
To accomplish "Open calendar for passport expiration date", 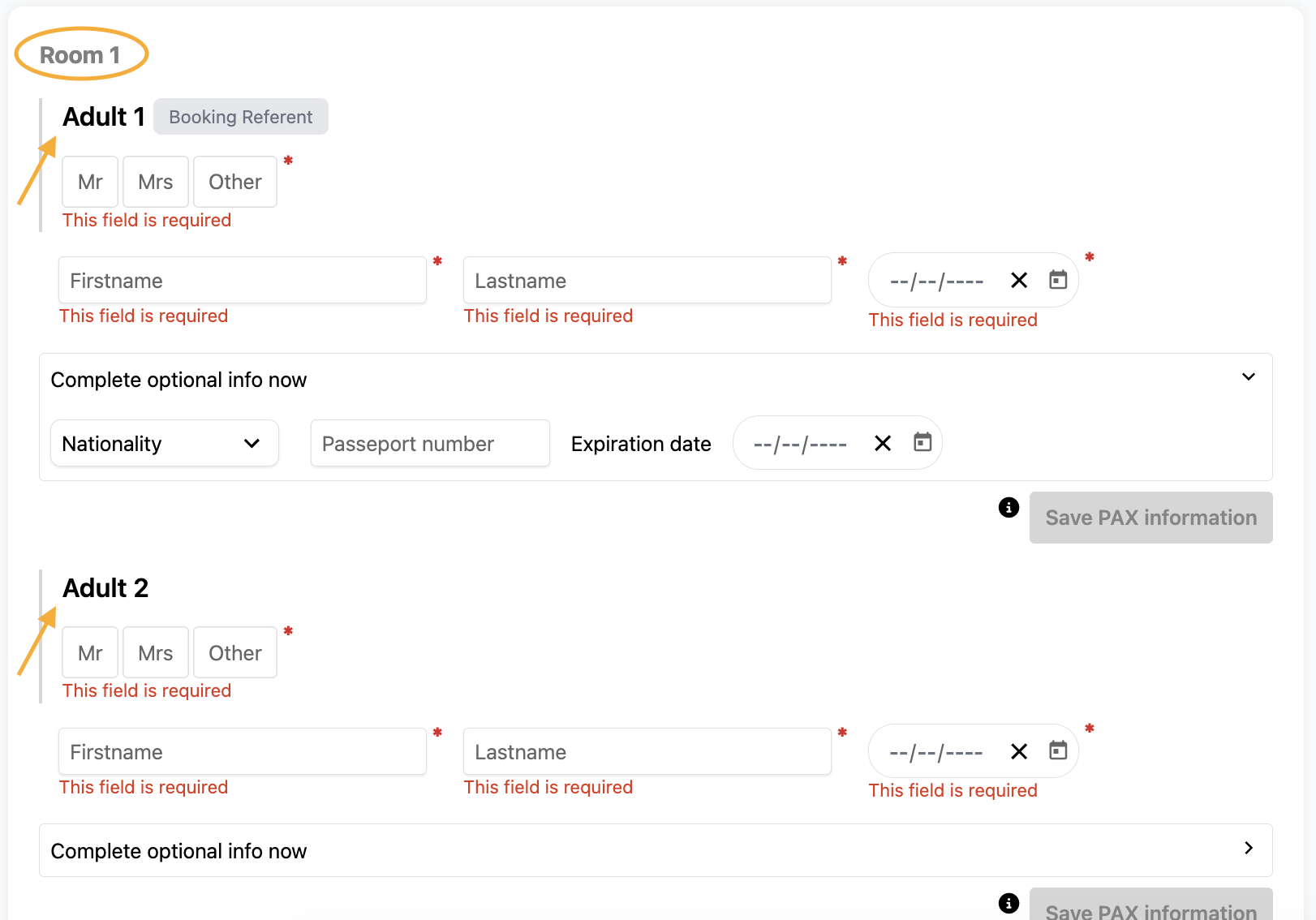I will [x=922, y=442].
